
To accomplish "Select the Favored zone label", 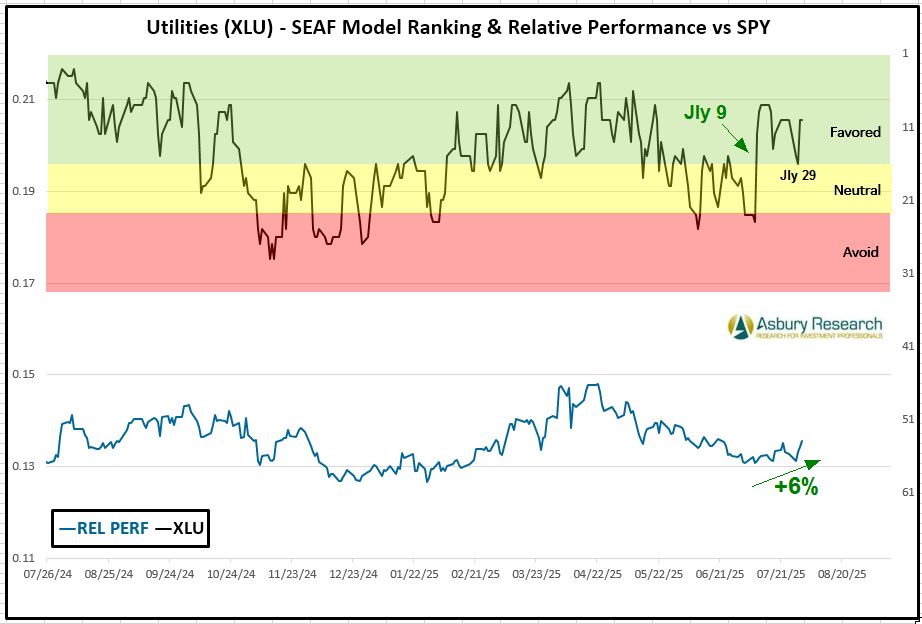I will 855,132.
